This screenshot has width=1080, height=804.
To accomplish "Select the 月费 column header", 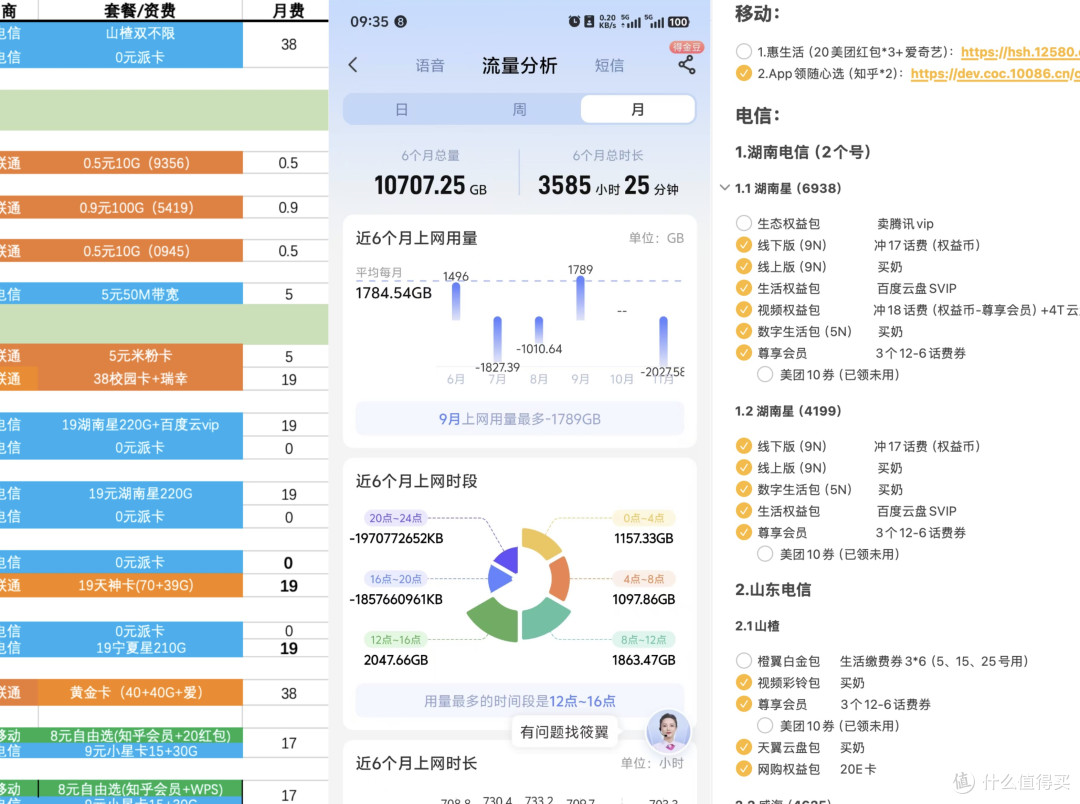I will coord(288,10).
